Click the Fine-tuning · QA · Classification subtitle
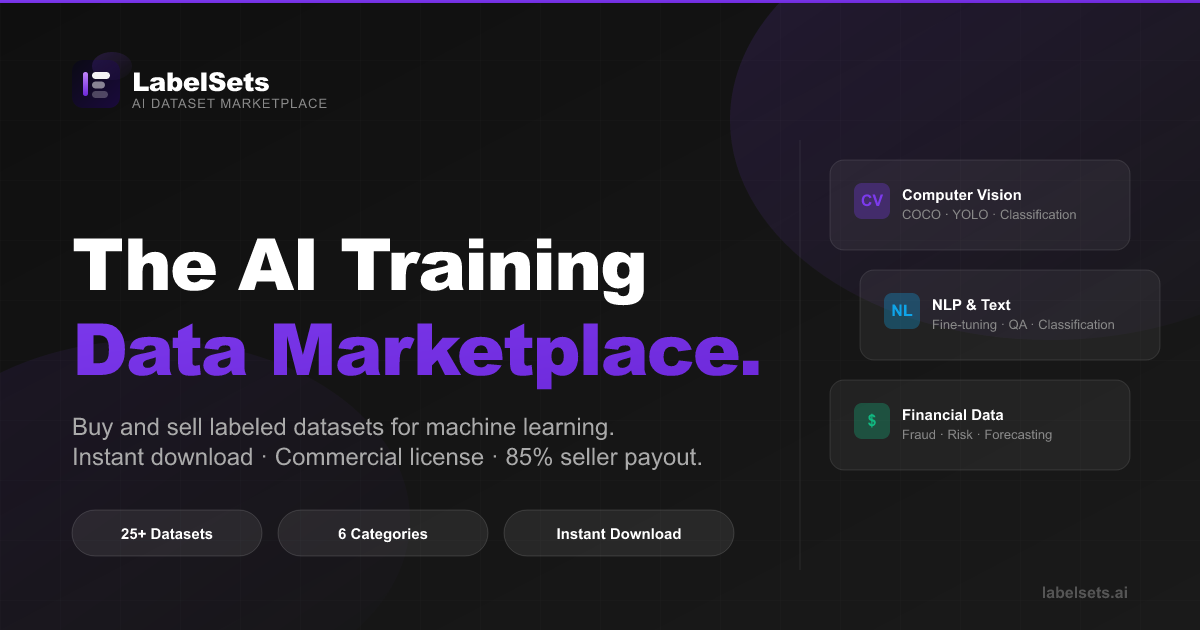This screenshot has height=630, width=1200. pyautogui.click(x=1023, y=325)
